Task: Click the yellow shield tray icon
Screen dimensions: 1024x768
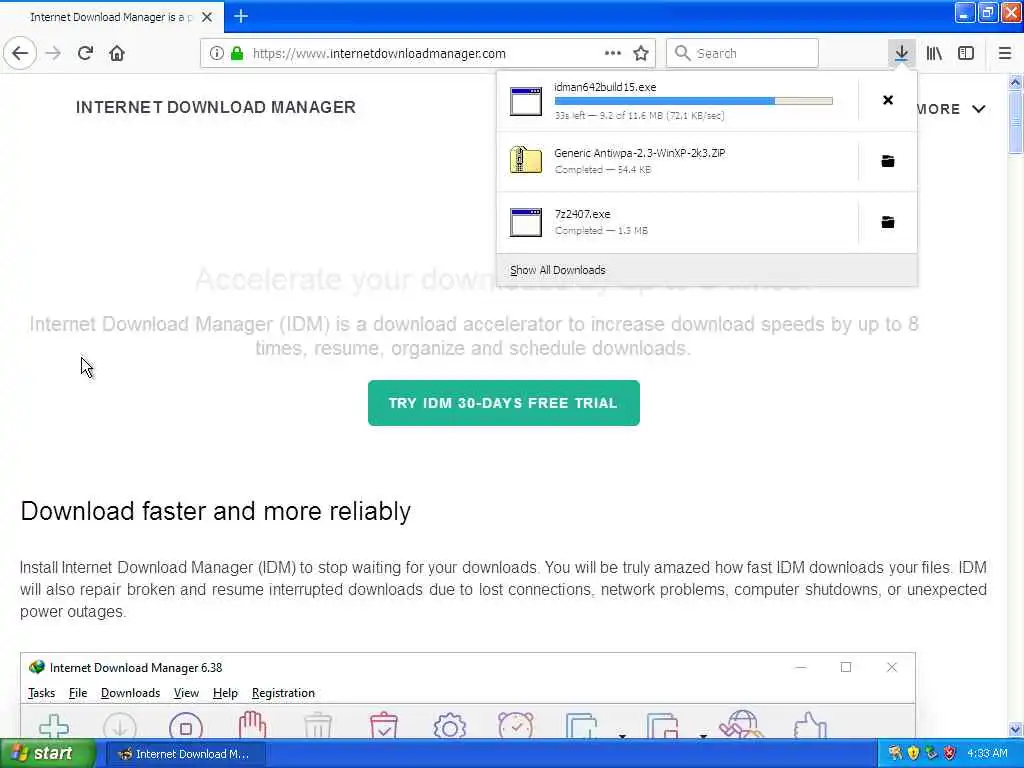Action: (913, 753)
